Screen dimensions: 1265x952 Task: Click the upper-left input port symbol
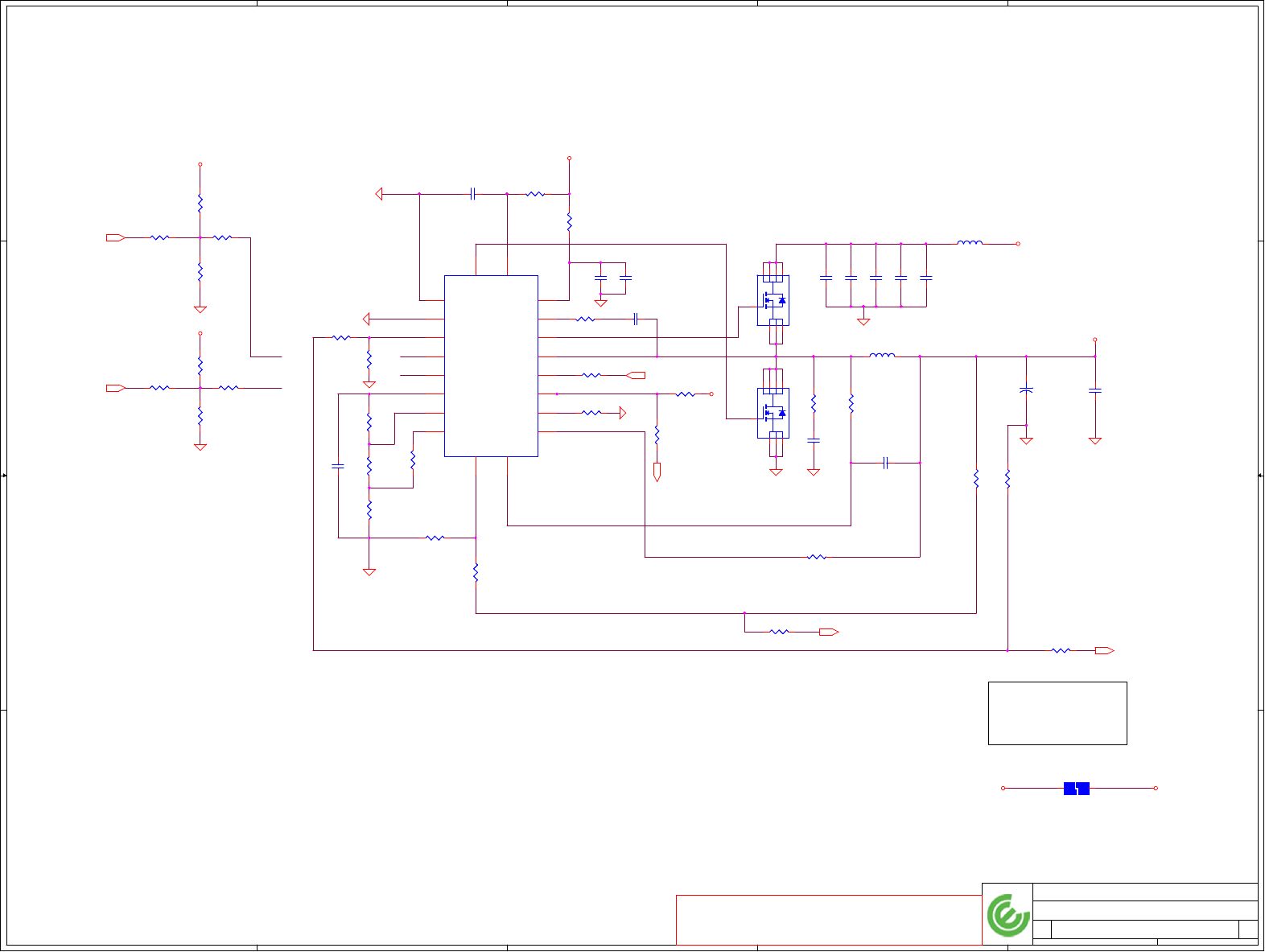(x=116, y=237)
